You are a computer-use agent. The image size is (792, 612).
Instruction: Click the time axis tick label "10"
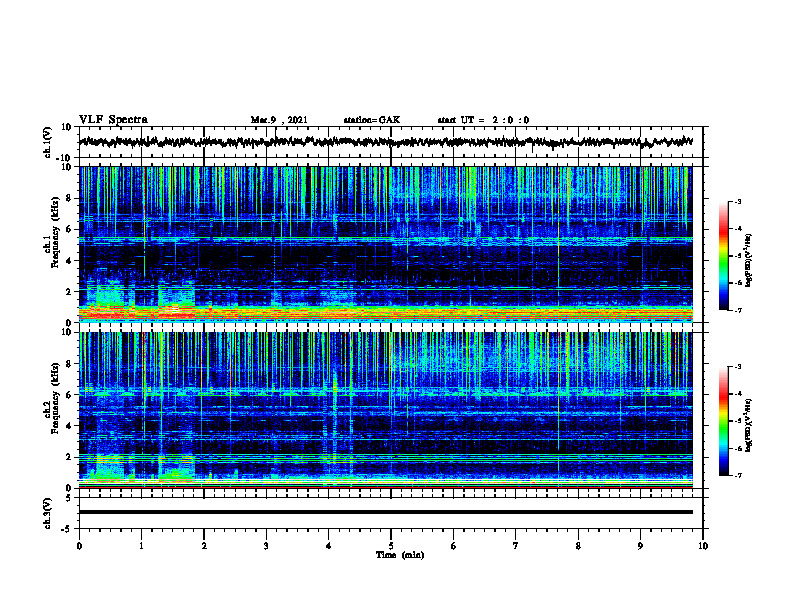click(x=703, y=546)
